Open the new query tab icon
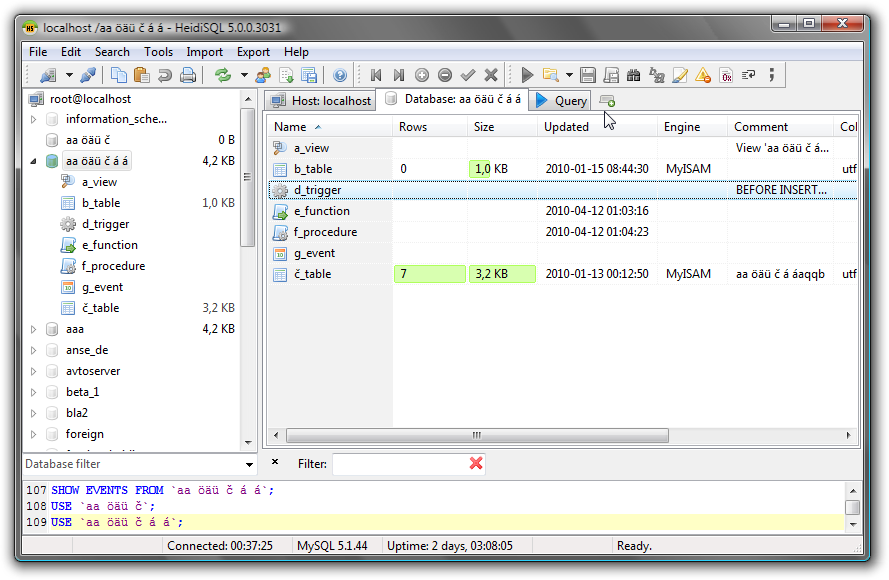This screenshot has width=889, height=580. coord(607,100)
